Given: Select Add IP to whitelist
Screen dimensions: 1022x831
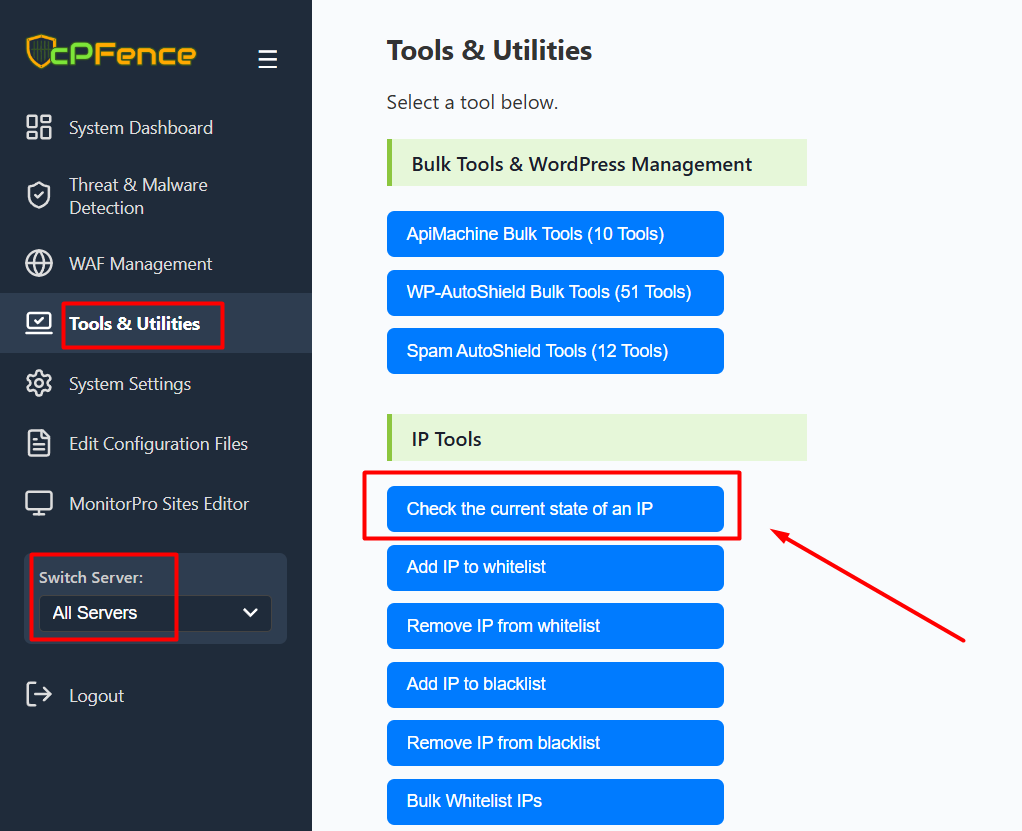Looking at the screenshot, I should pos(555,567).
